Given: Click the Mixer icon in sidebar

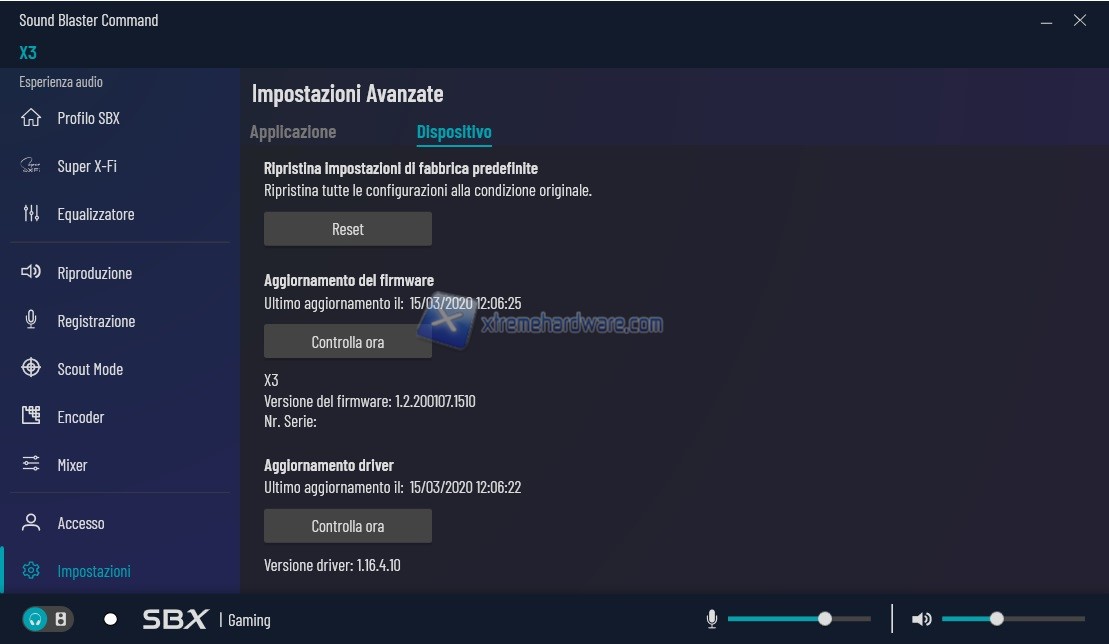Looking at the screenshot, I should (31, 464).
